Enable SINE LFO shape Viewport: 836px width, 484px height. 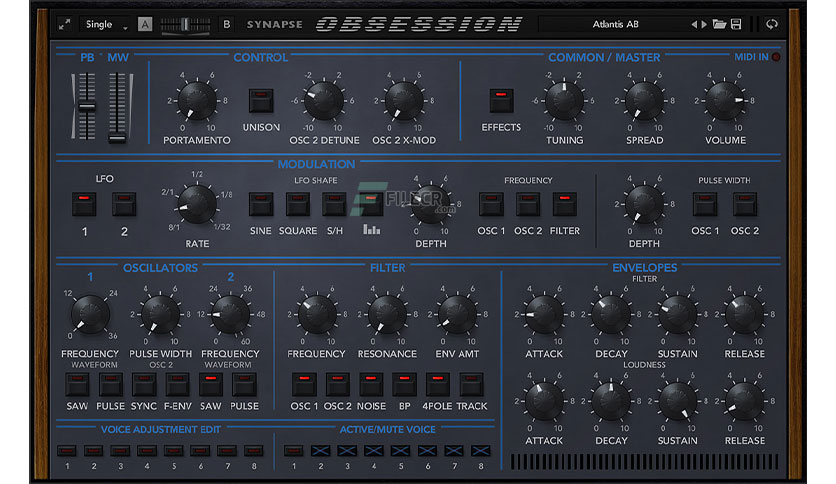coord(261,204)
